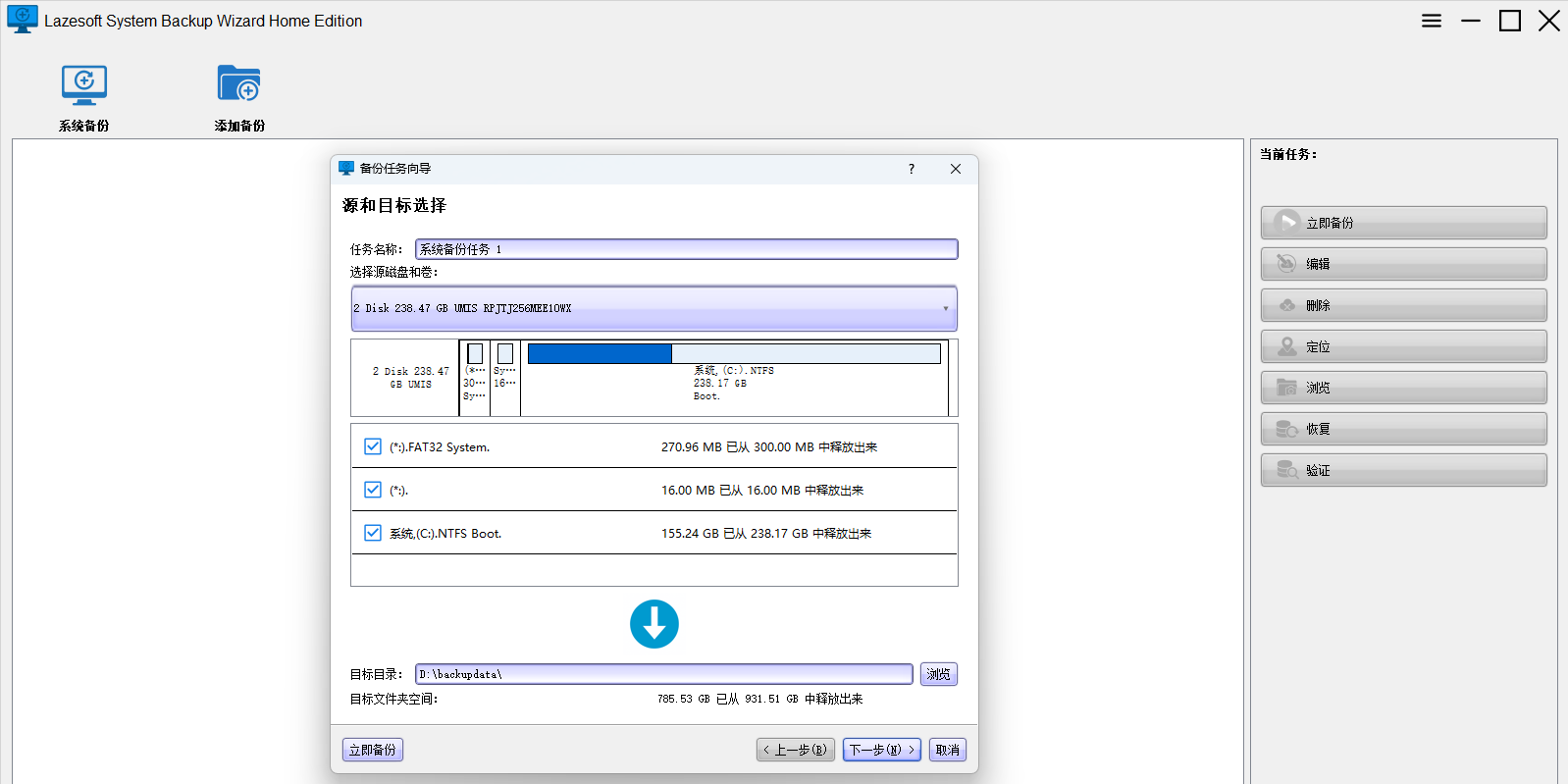
Task: Click the 上一步 previous step button
Action: [x=796, y=750]
